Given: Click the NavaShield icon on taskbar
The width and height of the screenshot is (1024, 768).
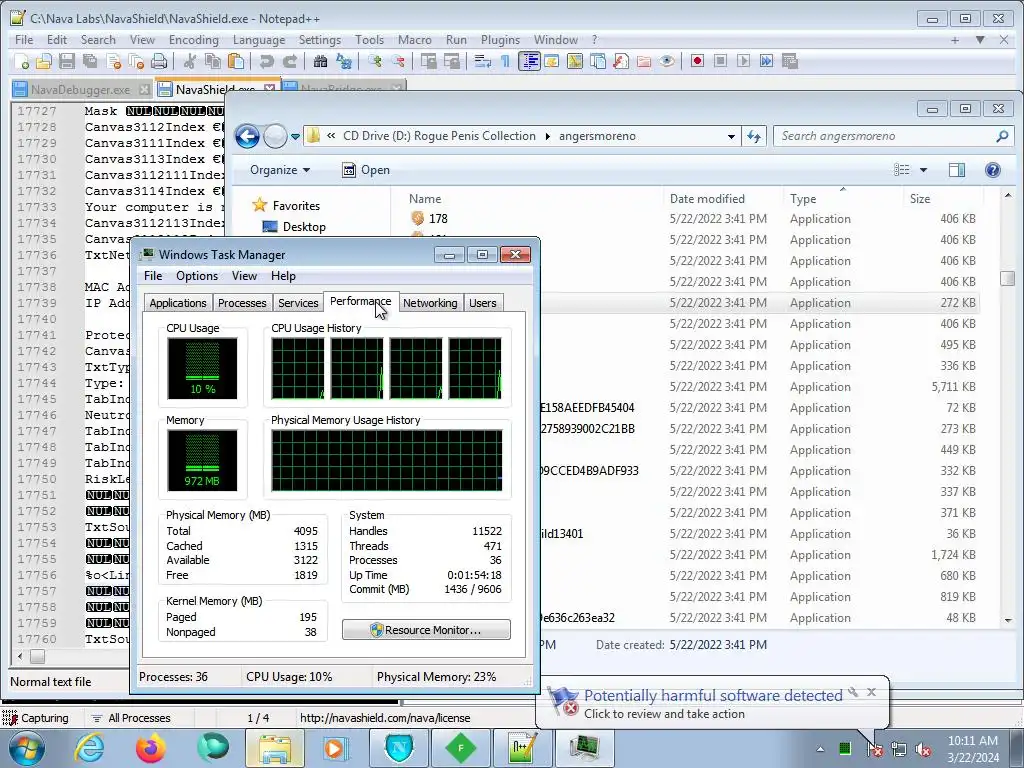Looking at the screenshot, I should pyautogui.click(x=399, y=748).
